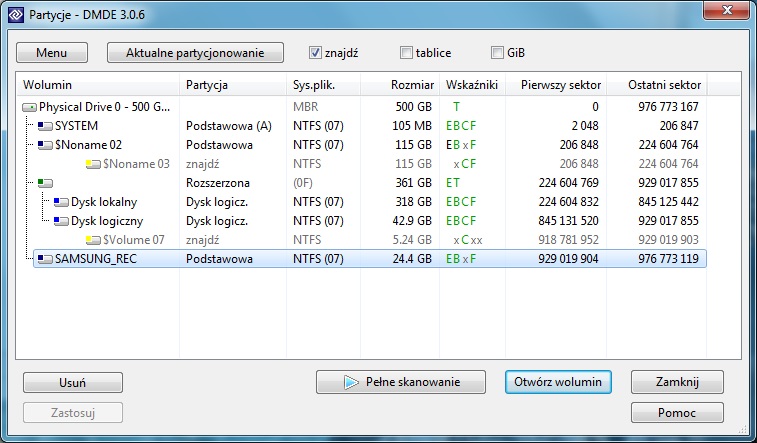Enable the 'znajdź' checkbox
The width and height of the screenshot is (757, 443).
pos(315,53)
